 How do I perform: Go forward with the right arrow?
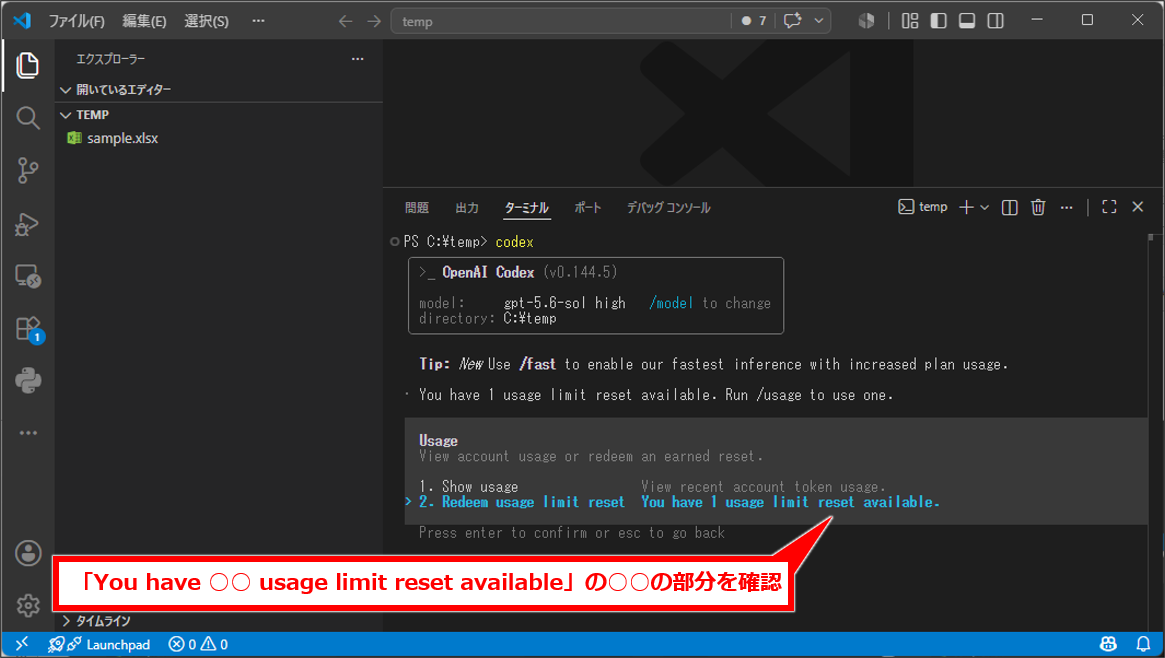tap(374, 21)
